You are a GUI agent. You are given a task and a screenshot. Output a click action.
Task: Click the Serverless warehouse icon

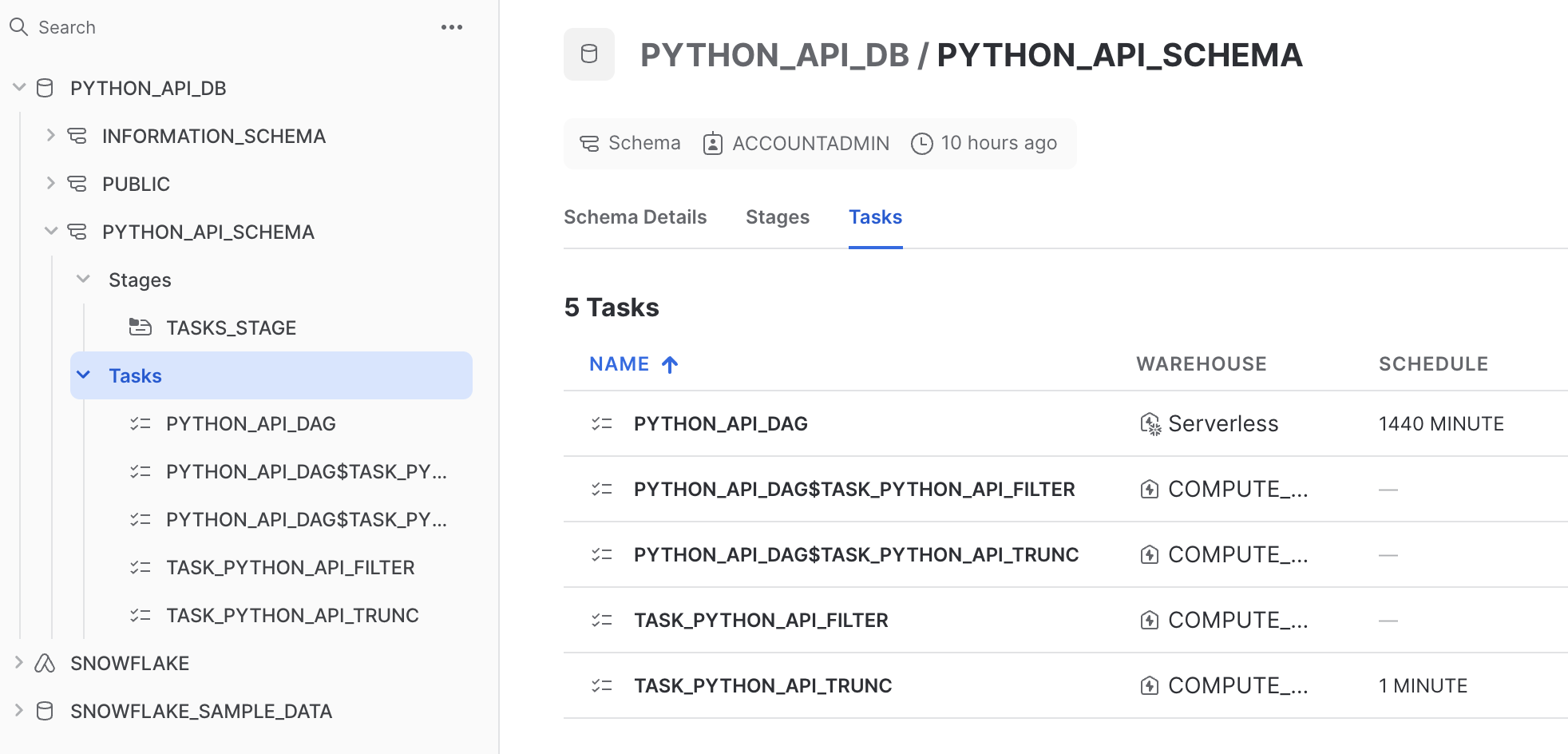(1150, 424)
